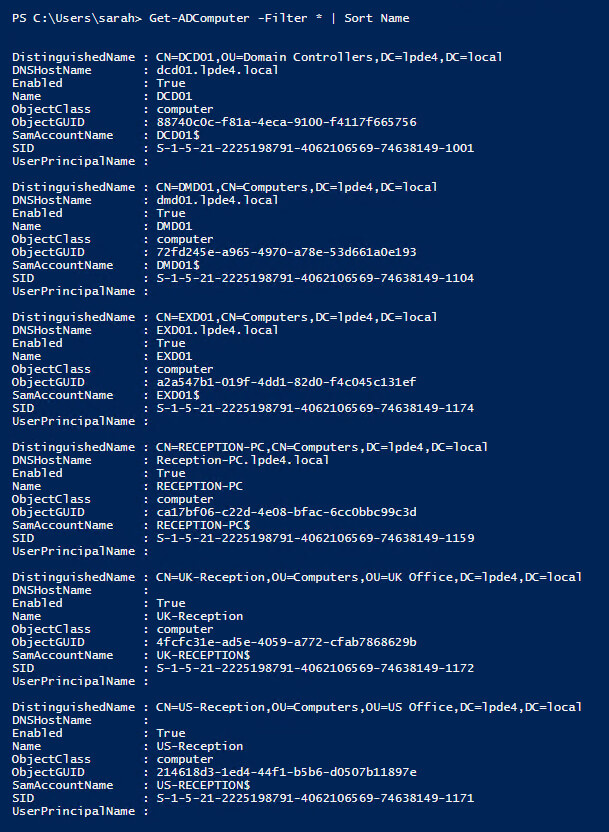Screen dimensions: 609x832
Task: Click the ObjectGUID starting with 88740c0c
Action: [x=286, y=122]
